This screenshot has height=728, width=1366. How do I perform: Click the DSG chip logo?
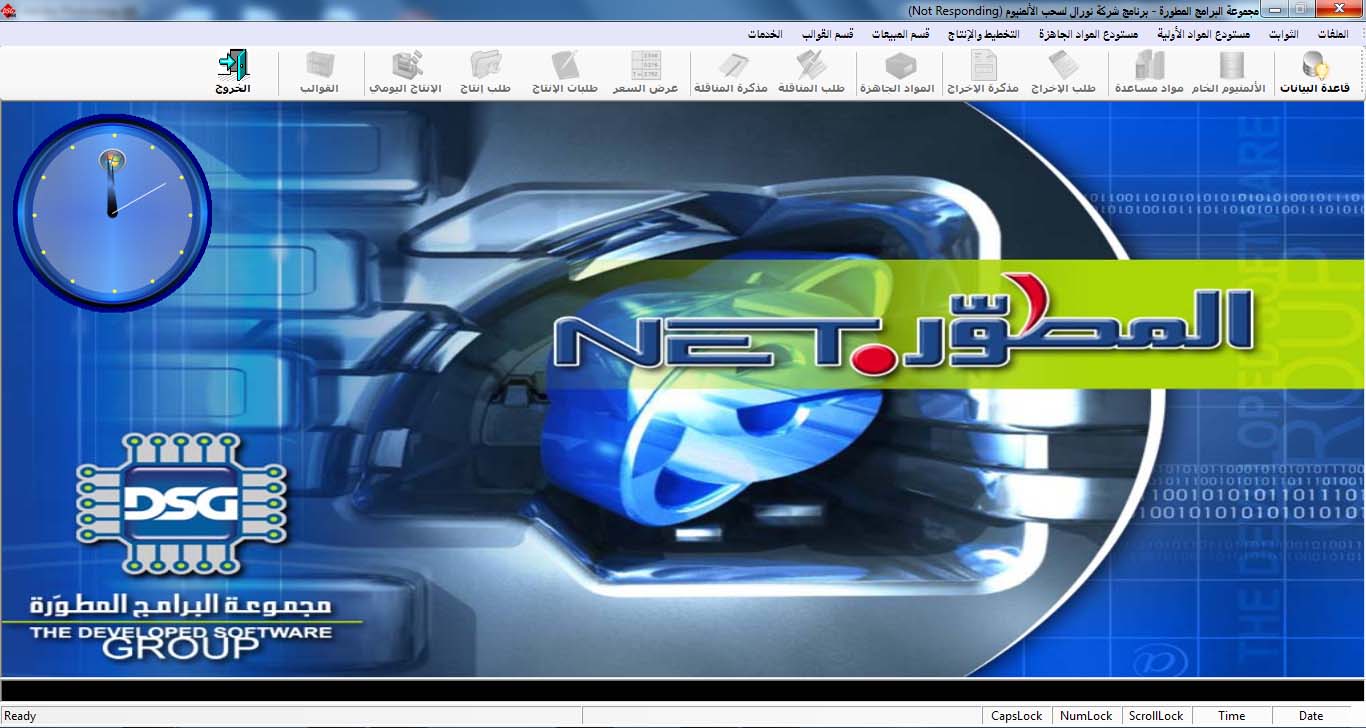pos(182,502)
